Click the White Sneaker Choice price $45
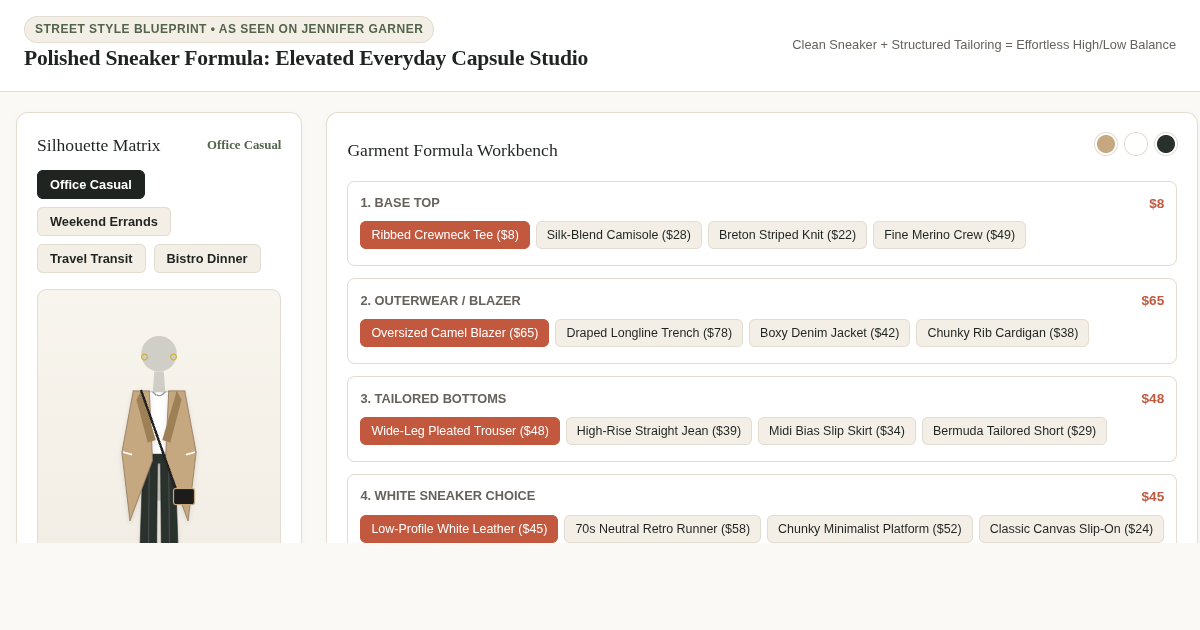Image resolution: width=1200 pixels, height=630 pixels. pos(1152,497)
